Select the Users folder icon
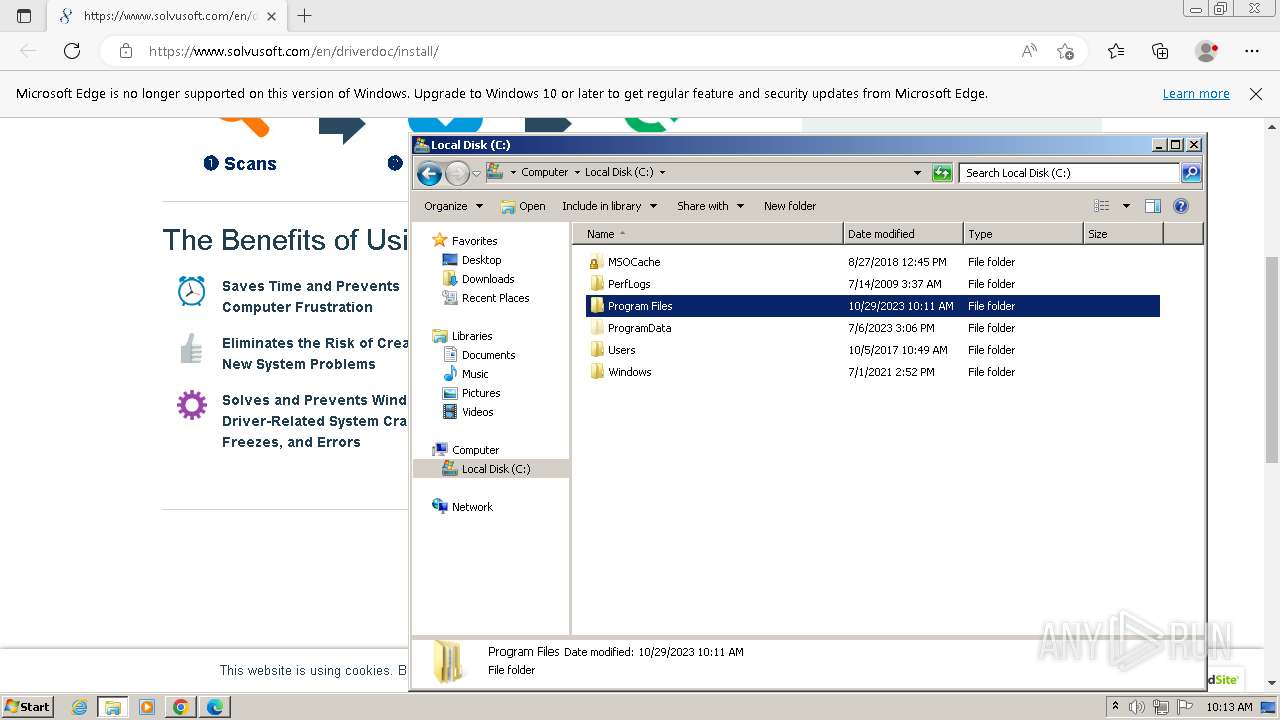 click(596, 350)
